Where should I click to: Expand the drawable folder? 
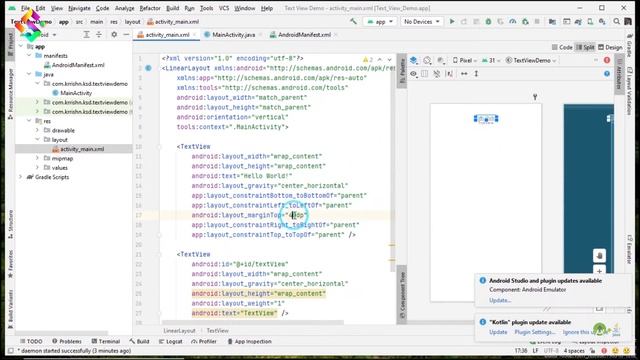(37, 130)
